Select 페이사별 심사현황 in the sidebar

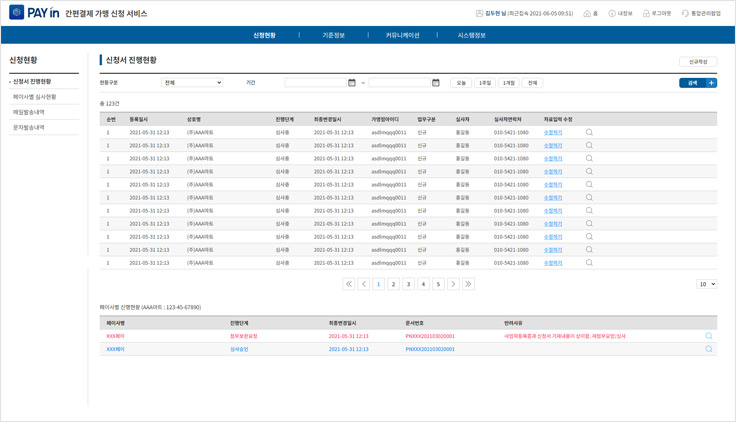(35, 97)
